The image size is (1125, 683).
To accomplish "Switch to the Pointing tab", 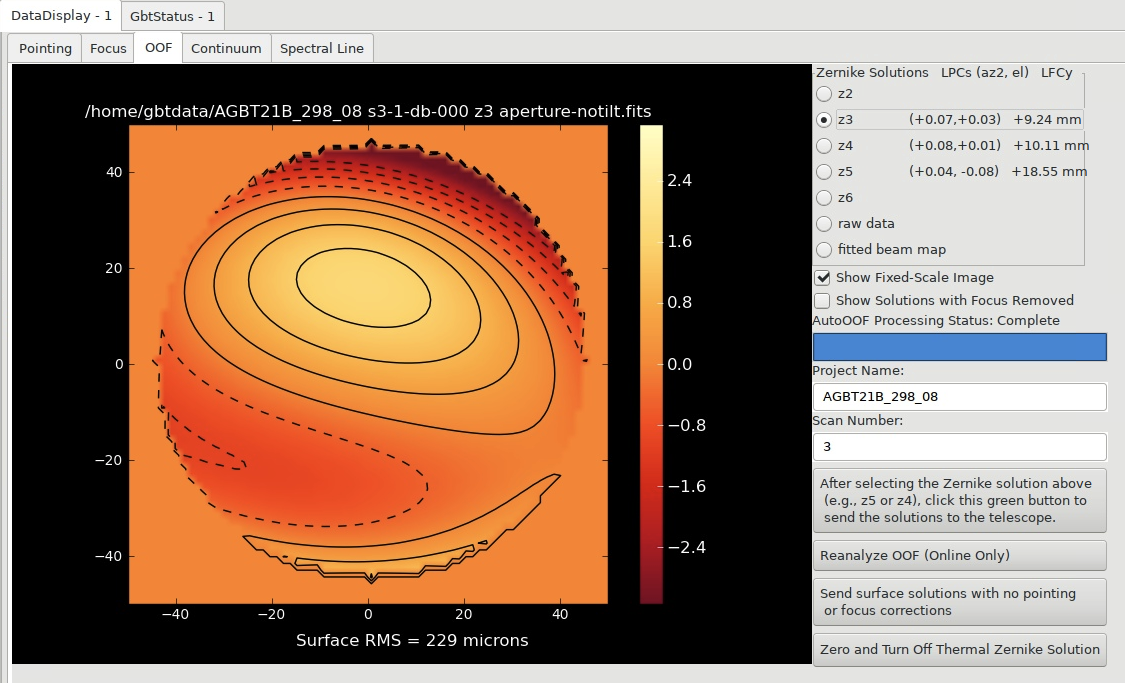I will [45, 48].
